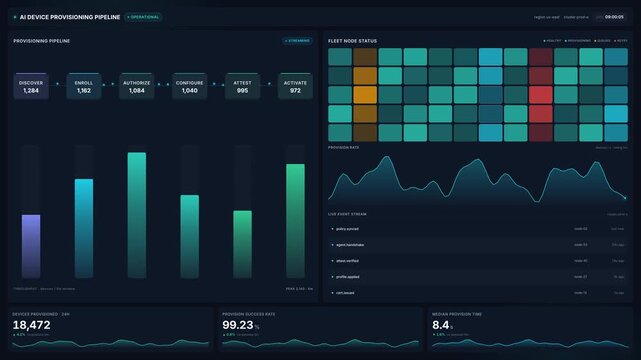The height and width of the screenshot is (360, 641).
Task: Click the Provision Success Rate sparkline
Action: click(320, 343)
